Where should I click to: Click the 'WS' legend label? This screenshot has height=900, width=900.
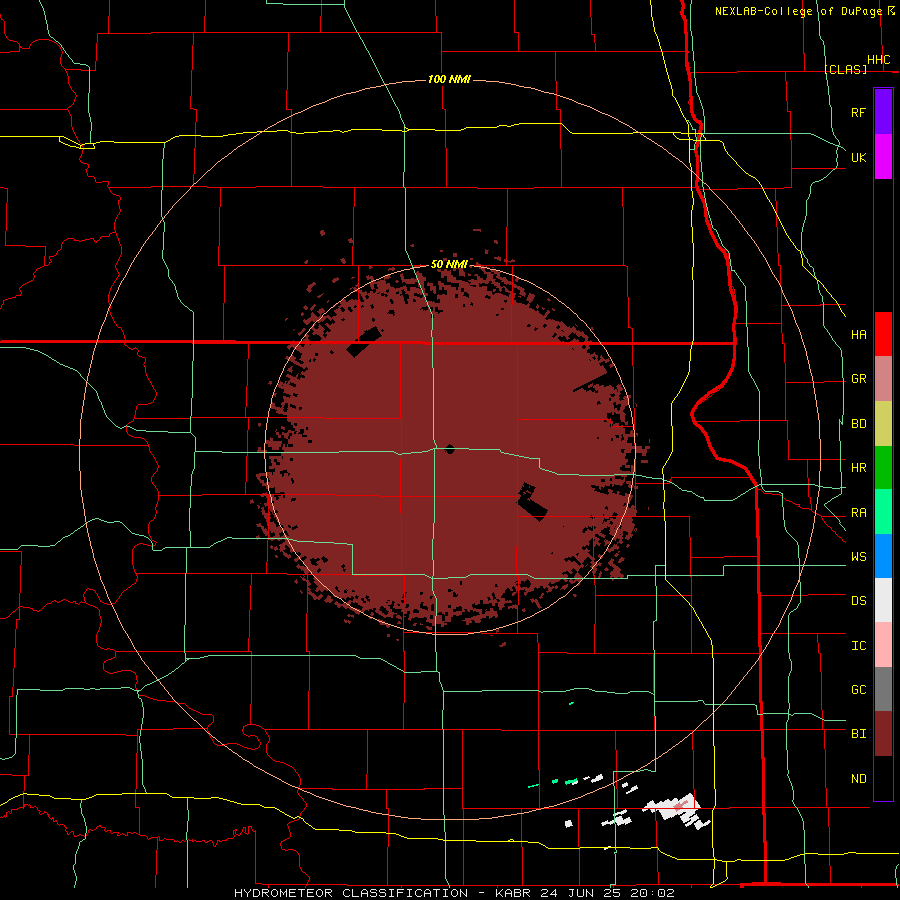[858, 557]
